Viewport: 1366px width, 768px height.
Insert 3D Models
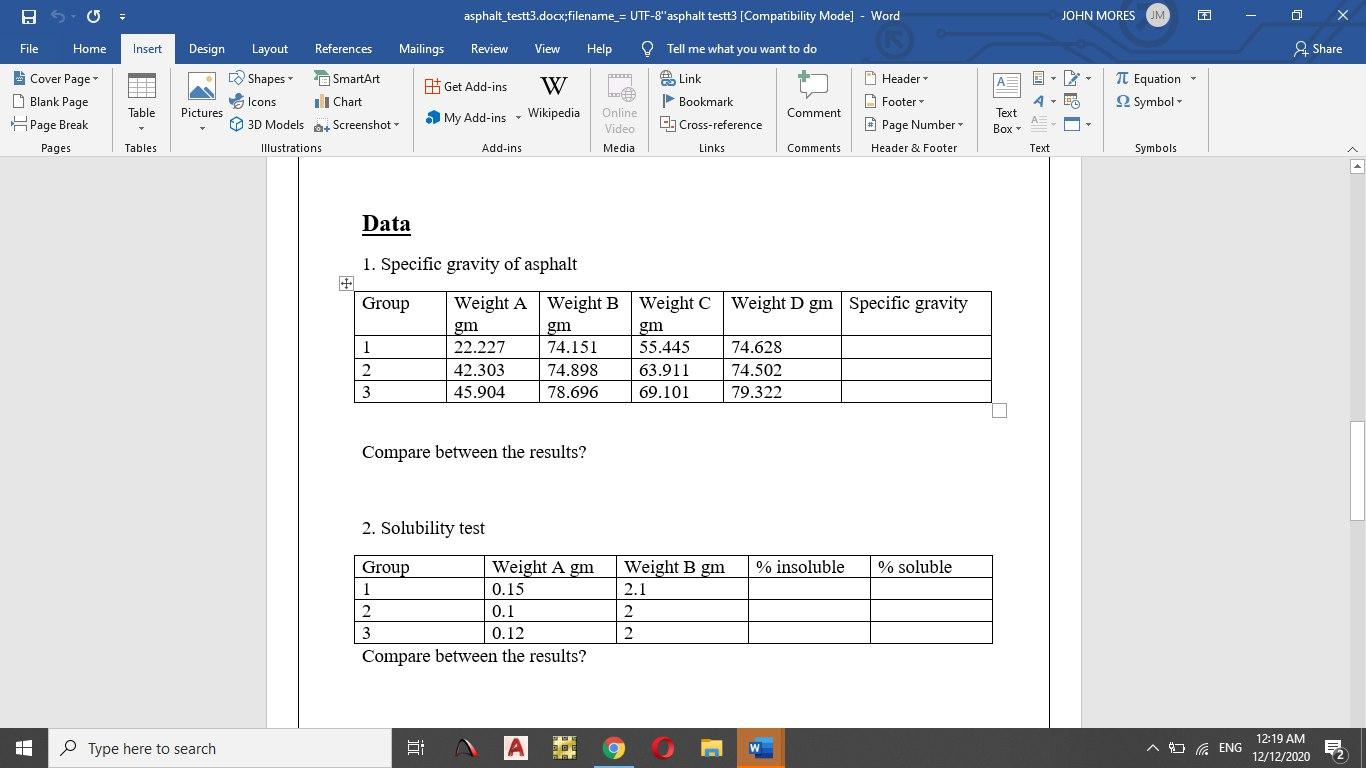pyautogui.click(x=267, y=124)
